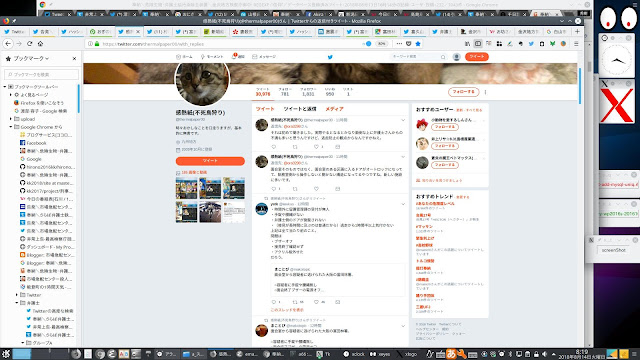Screen dimensions: 640x360
Task: Open the Google bookmark
Action: [31, 159]
